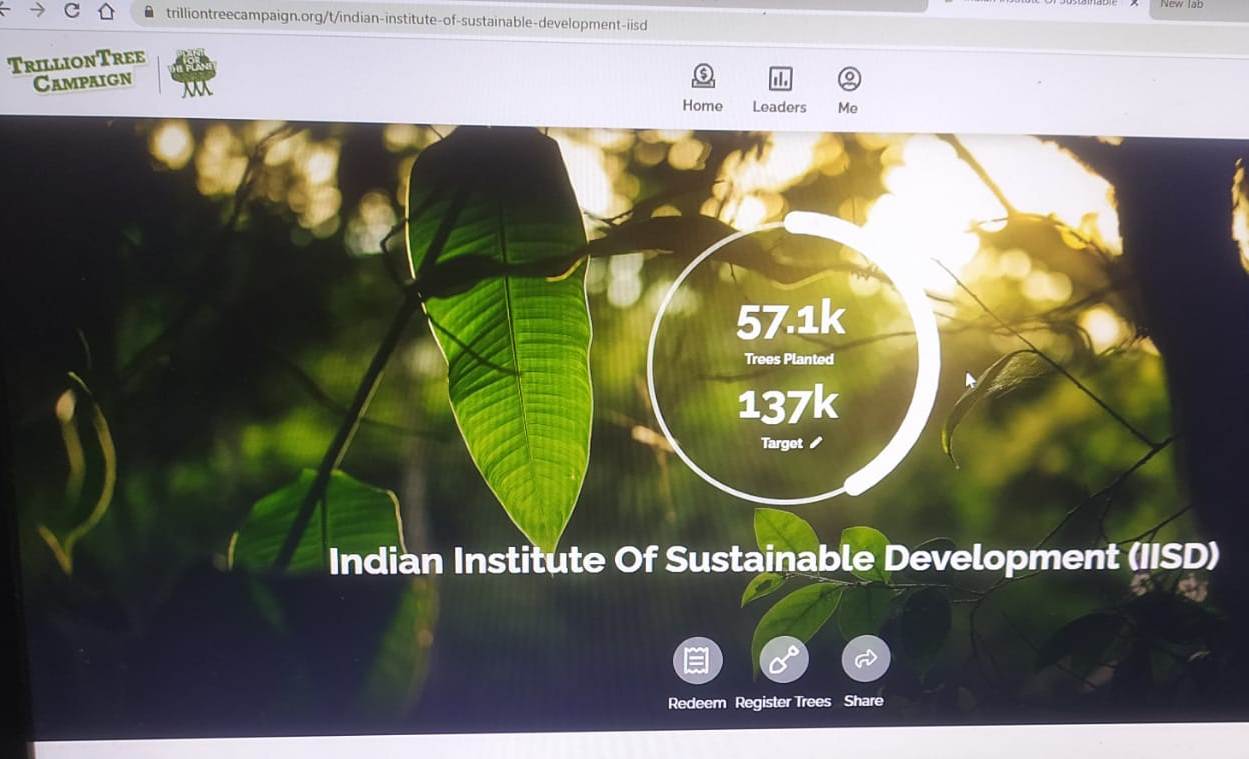Click the Share label
Image resolution: width=1249 pixels, height=759 pixels.
tap(863, 700)
